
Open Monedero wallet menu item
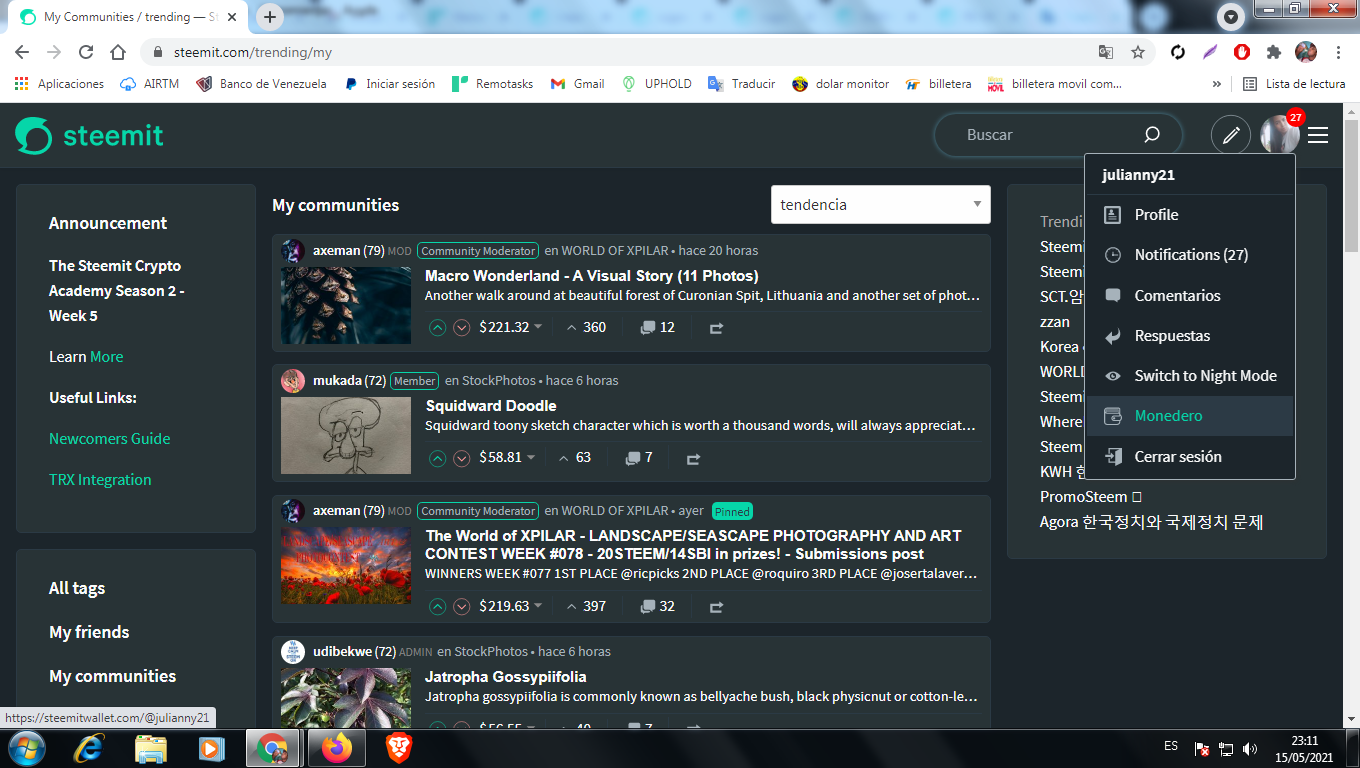coord(1190,416)
